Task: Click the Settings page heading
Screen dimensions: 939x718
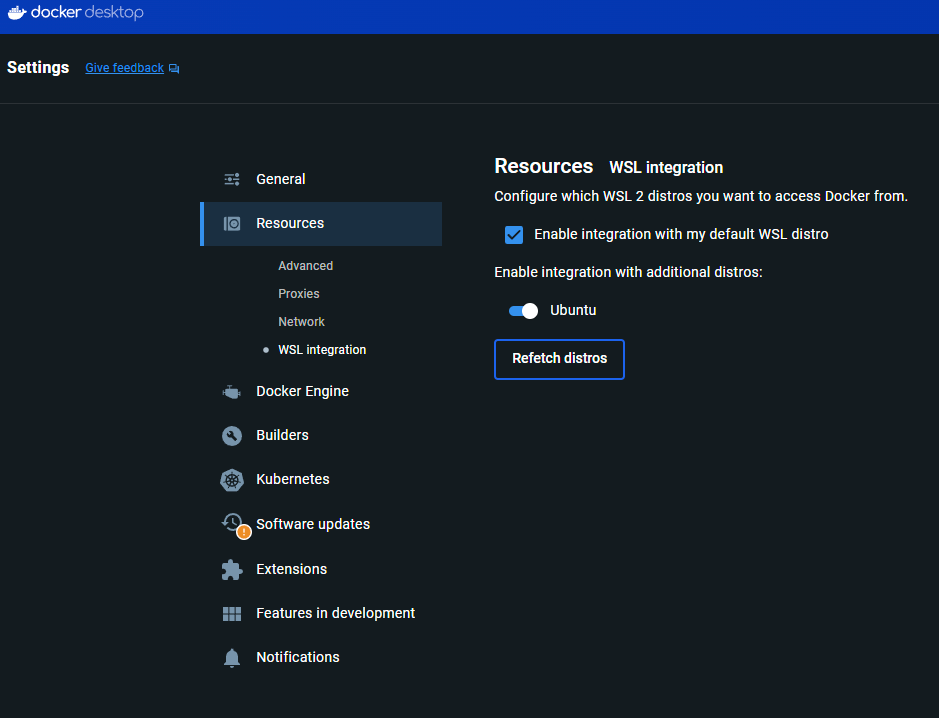Action: (38, 68)
